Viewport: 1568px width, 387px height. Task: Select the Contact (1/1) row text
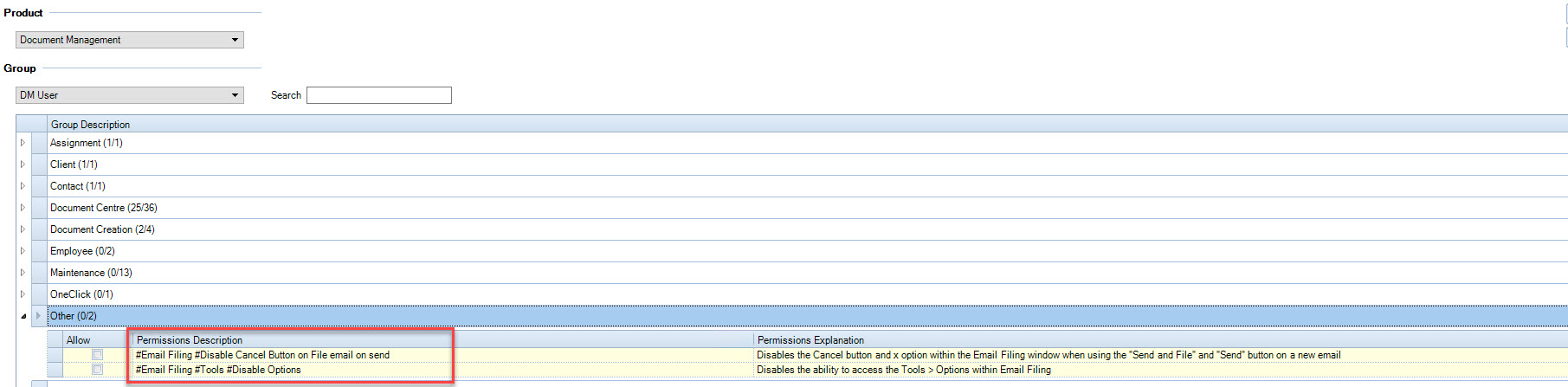(78, 186)
